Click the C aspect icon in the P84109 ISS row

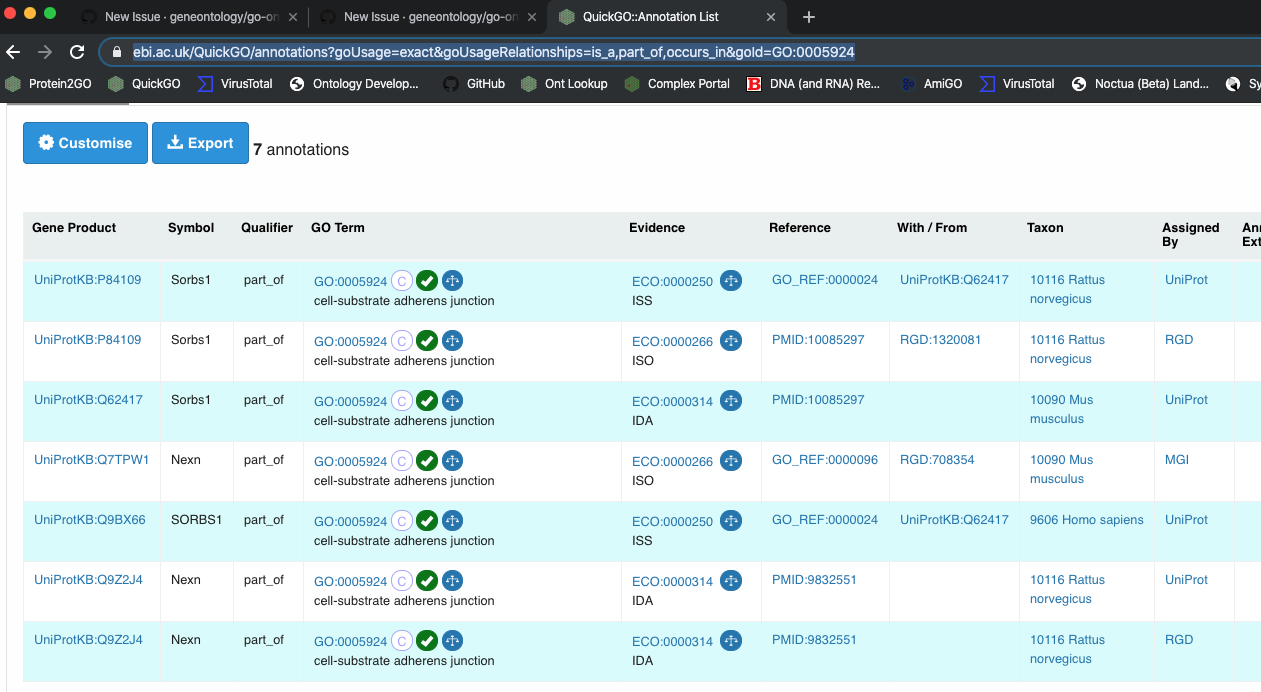[x=402, y=281]
